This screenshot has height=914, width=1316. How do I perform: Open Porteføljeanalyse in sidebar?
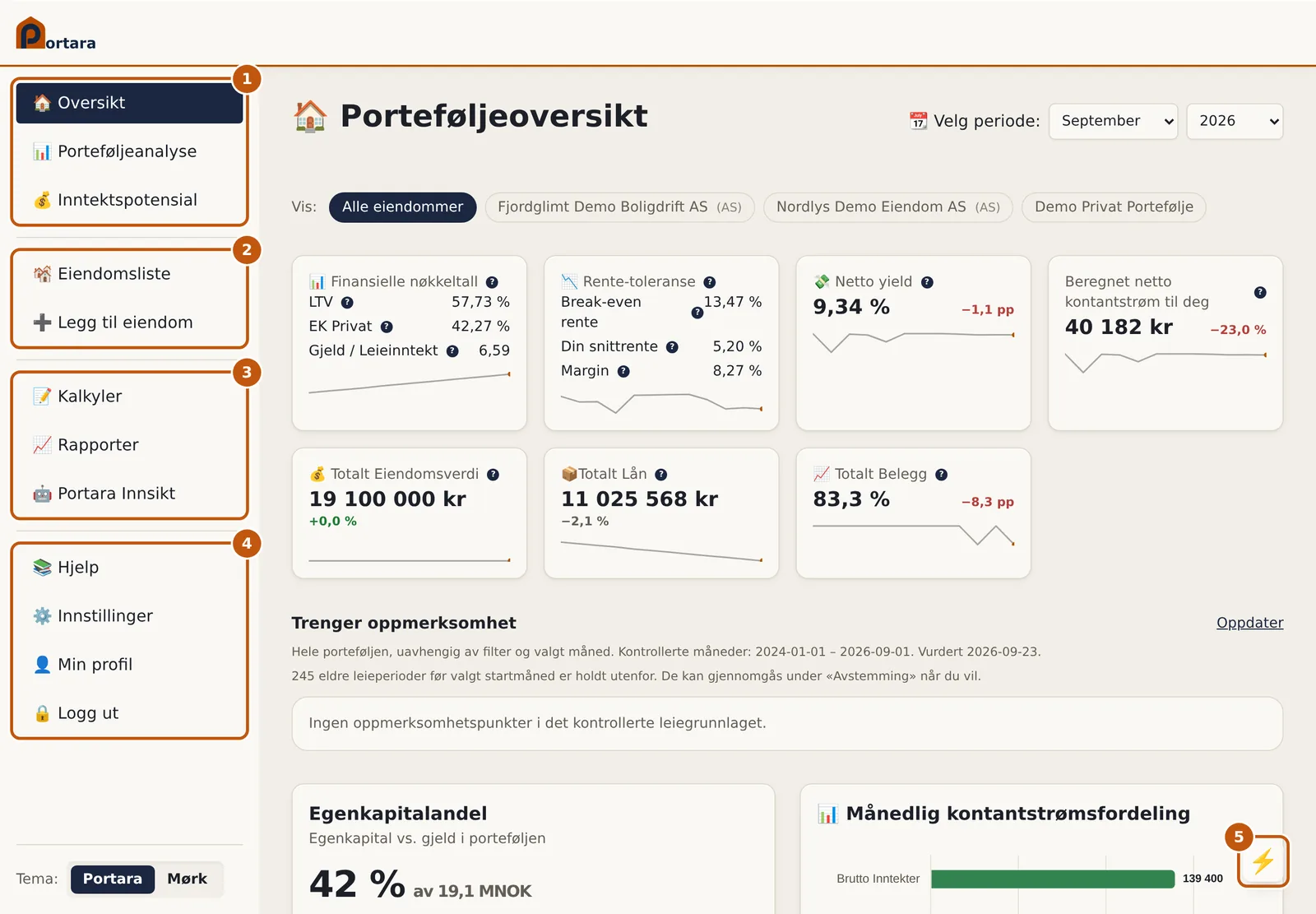(129, 151)
